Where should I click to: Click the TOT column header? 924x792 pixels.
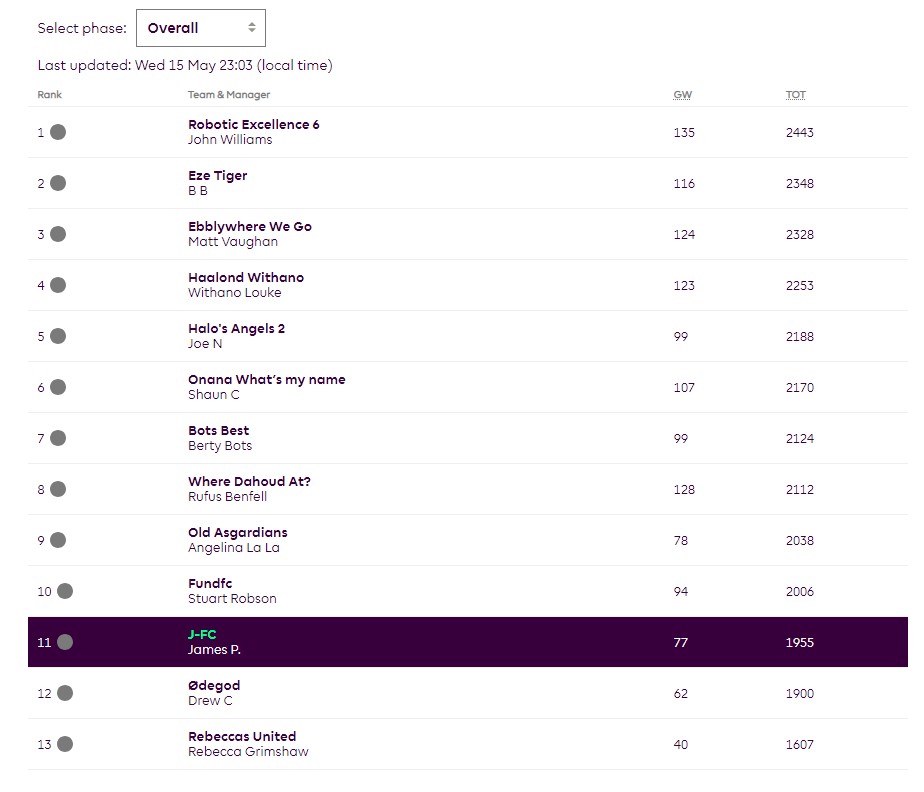pos(795,95)
